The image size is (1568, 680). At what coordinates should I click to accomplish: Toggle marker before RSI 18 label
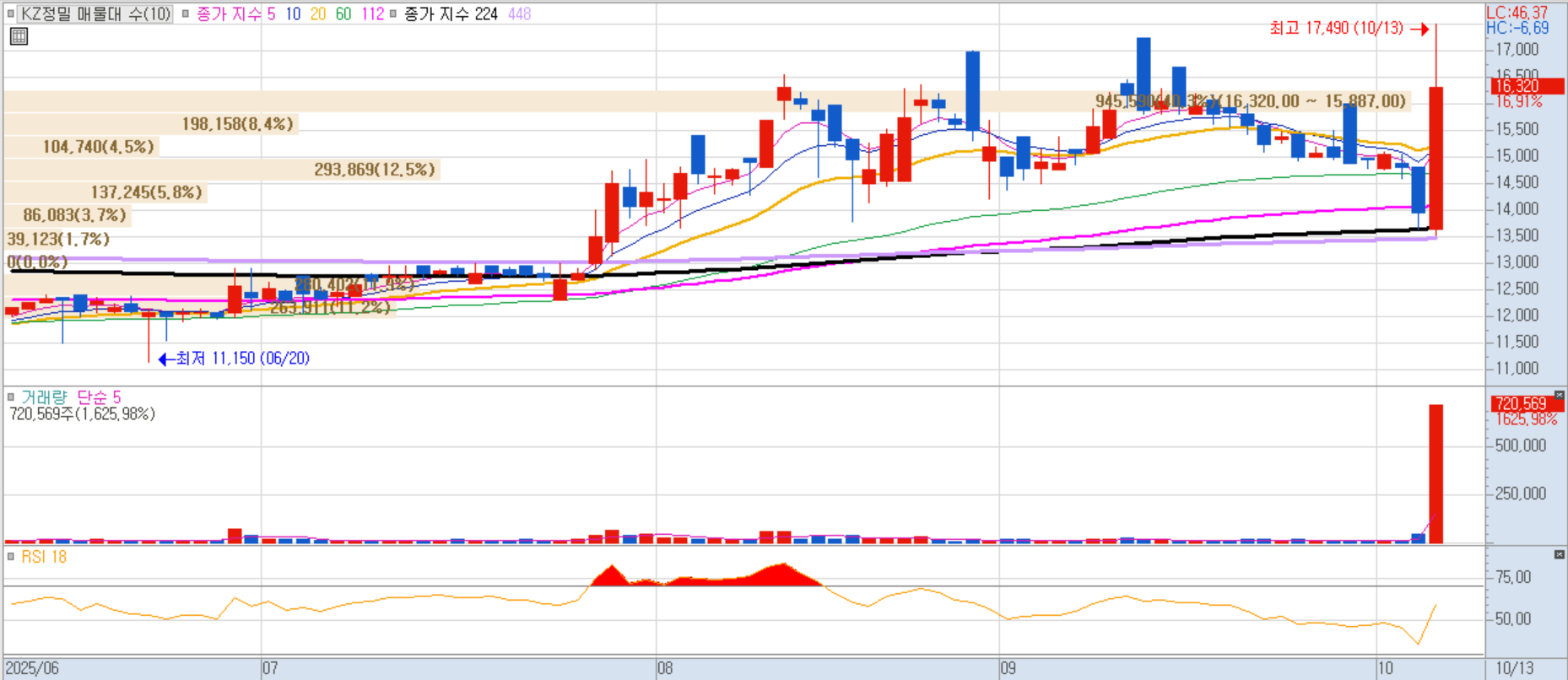pyautogui.click(x=11, y=557)
